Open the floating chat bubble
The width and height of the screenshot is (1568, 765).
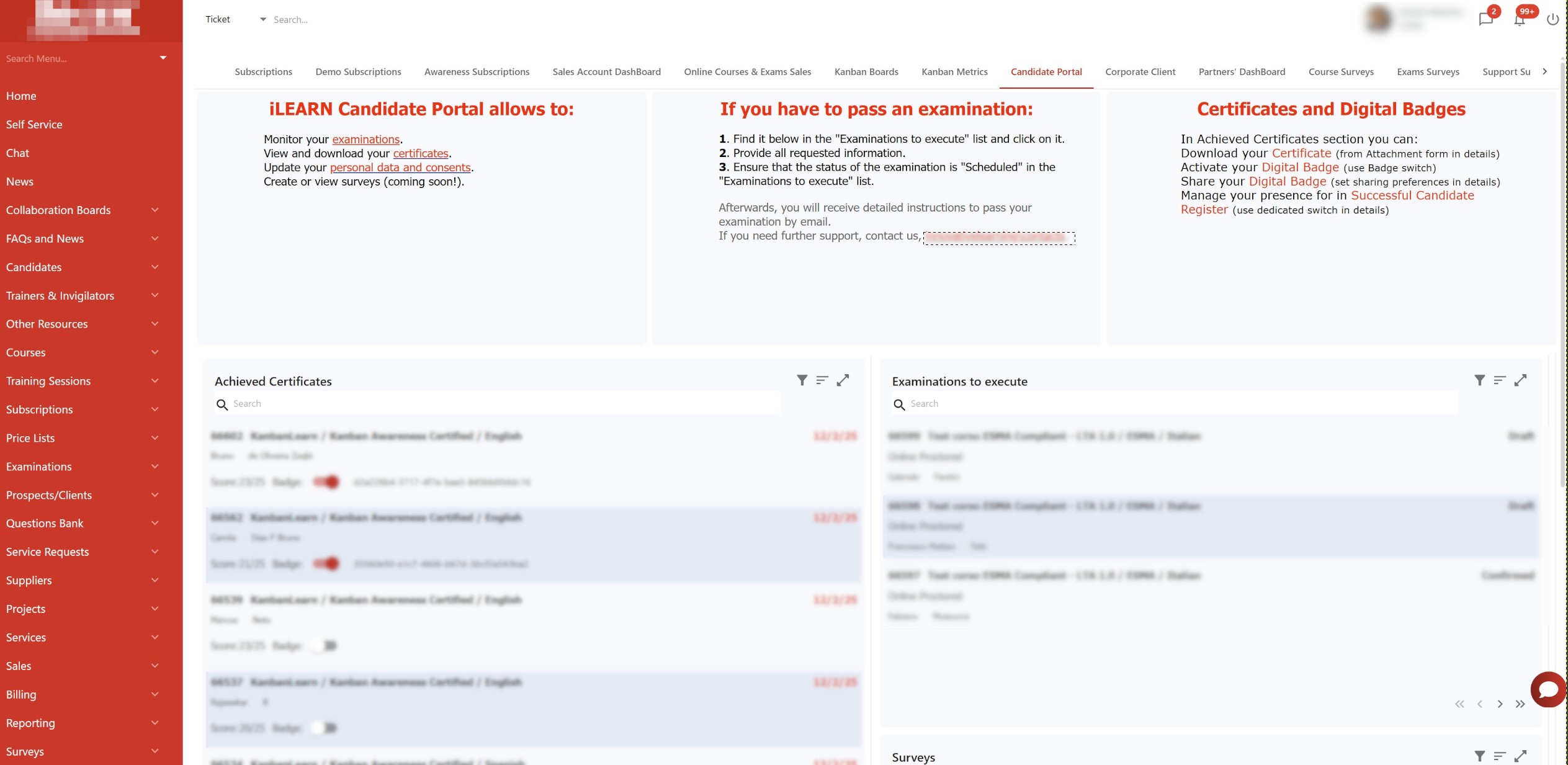tap(1548, 689)
